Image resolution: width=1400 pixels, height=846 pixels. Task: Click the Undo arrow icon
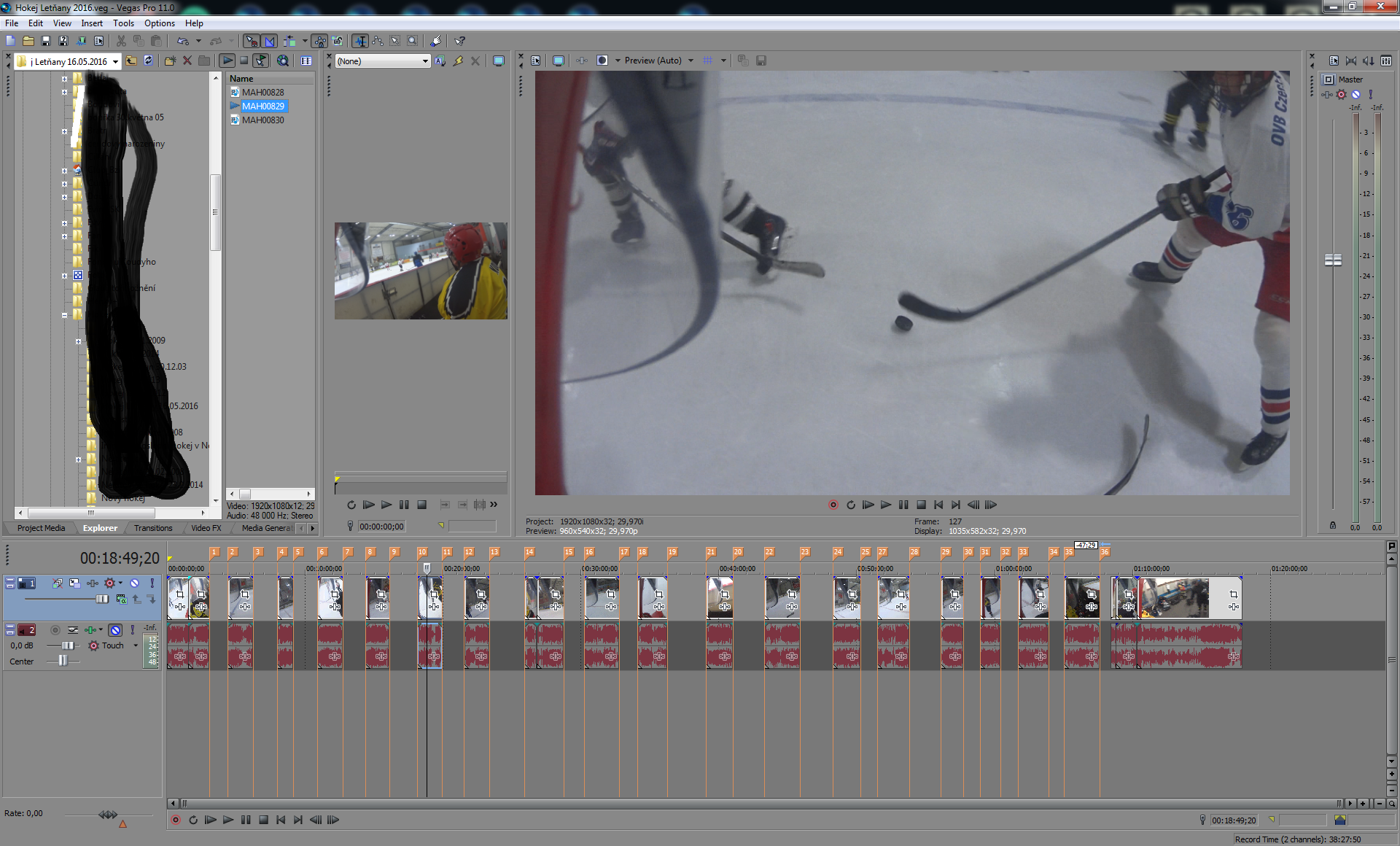(182, 41)
